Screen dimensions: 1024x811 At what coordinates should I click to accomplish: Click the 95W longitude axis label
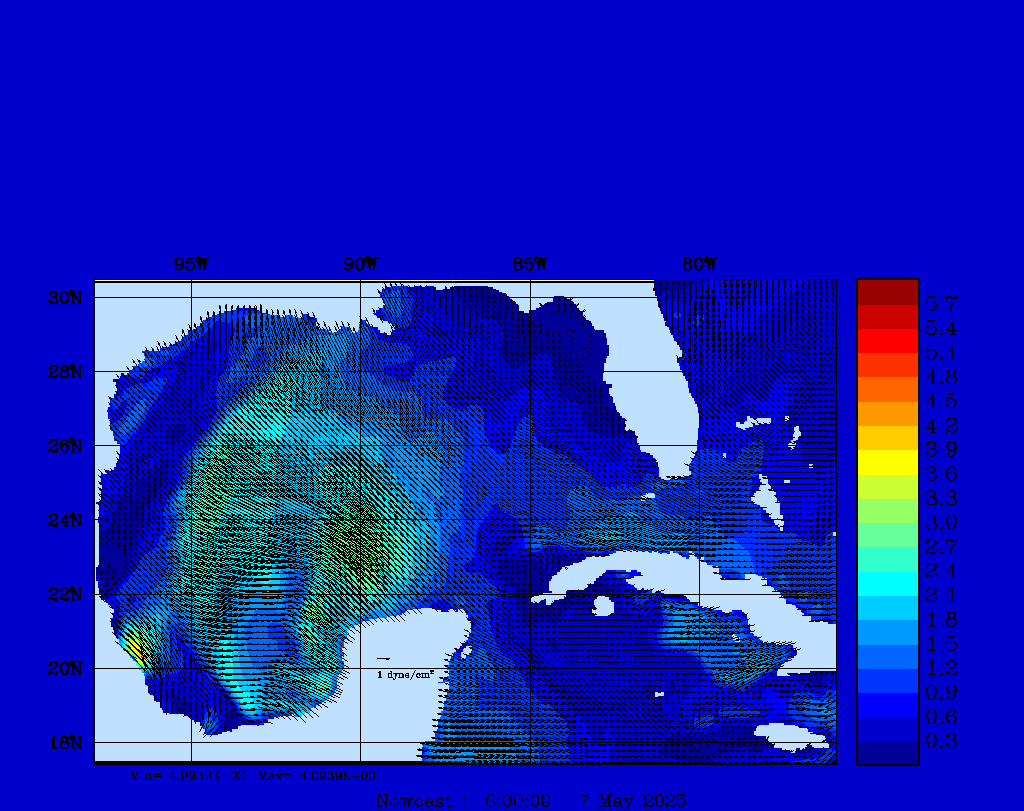point(191,265)
